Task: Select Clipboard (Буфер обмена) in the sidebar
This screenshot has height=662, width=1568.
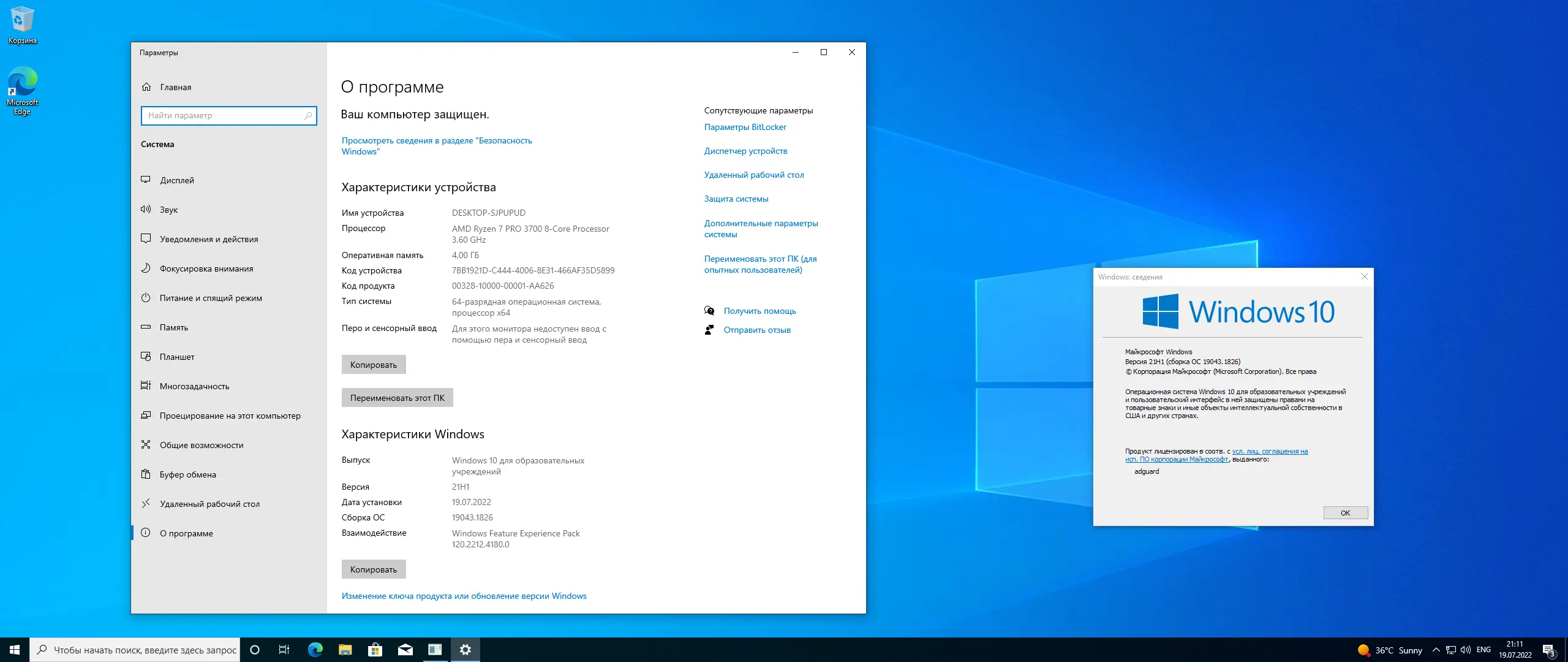Action: 187,474
